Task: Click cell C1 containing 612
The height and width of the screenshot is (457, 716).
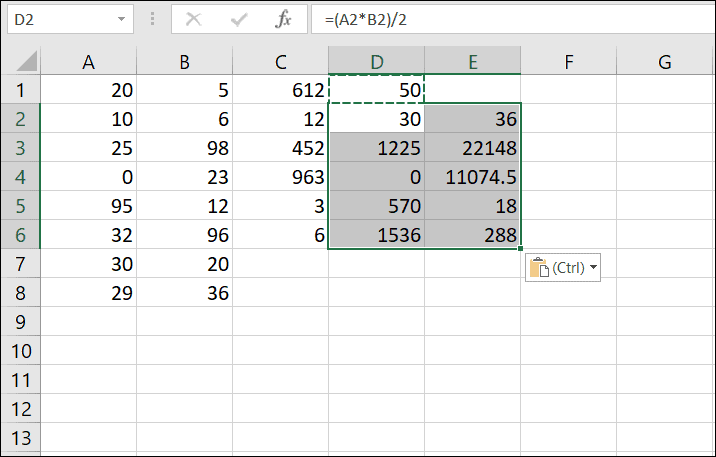Action: coord(280,89)
